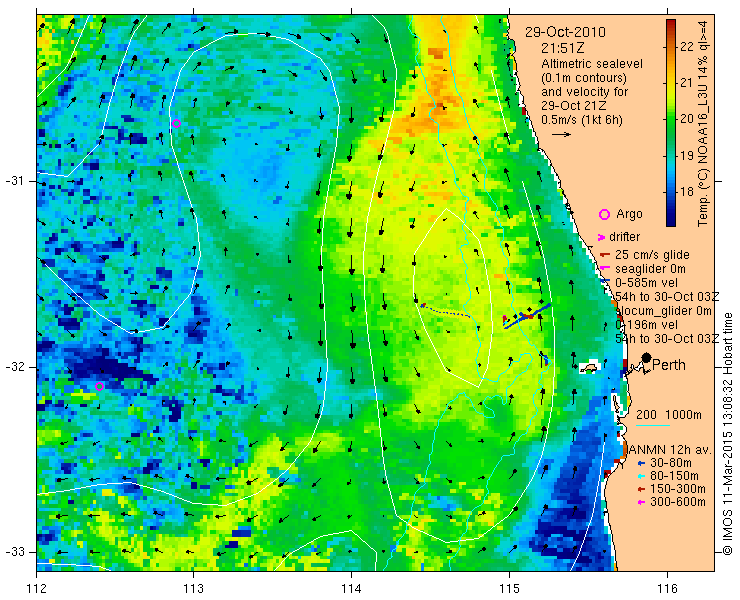The width and height of the screenshot is (740, 600).
Task: Click the 0.5m/s velocity scale arrow
Action: 561,135
